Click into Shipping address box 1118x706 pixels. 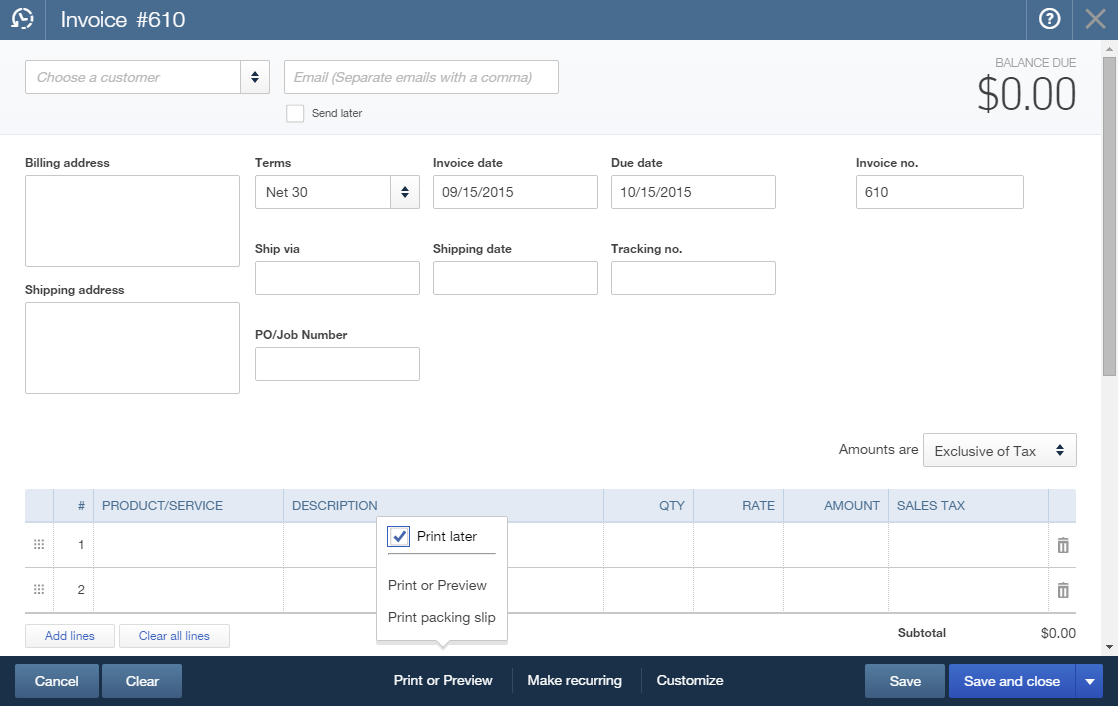133,348
